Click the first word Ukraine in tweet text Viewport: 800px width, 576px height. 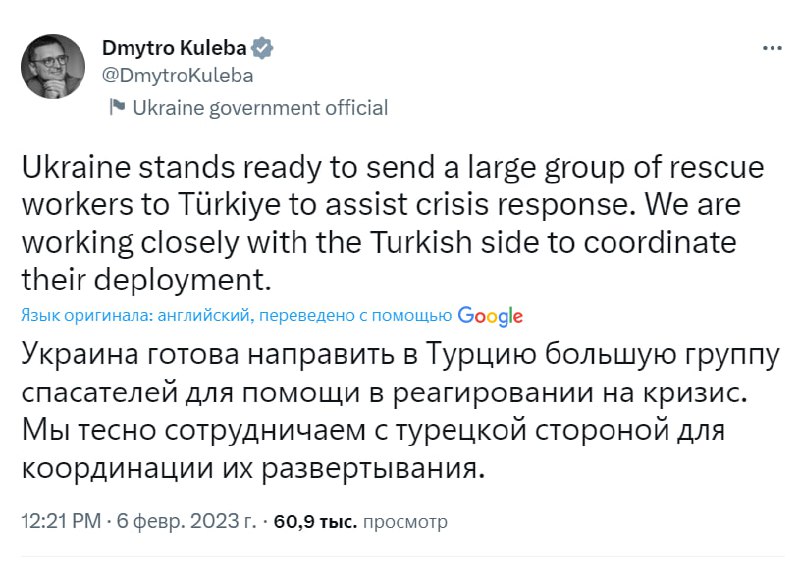pos(77,166)
